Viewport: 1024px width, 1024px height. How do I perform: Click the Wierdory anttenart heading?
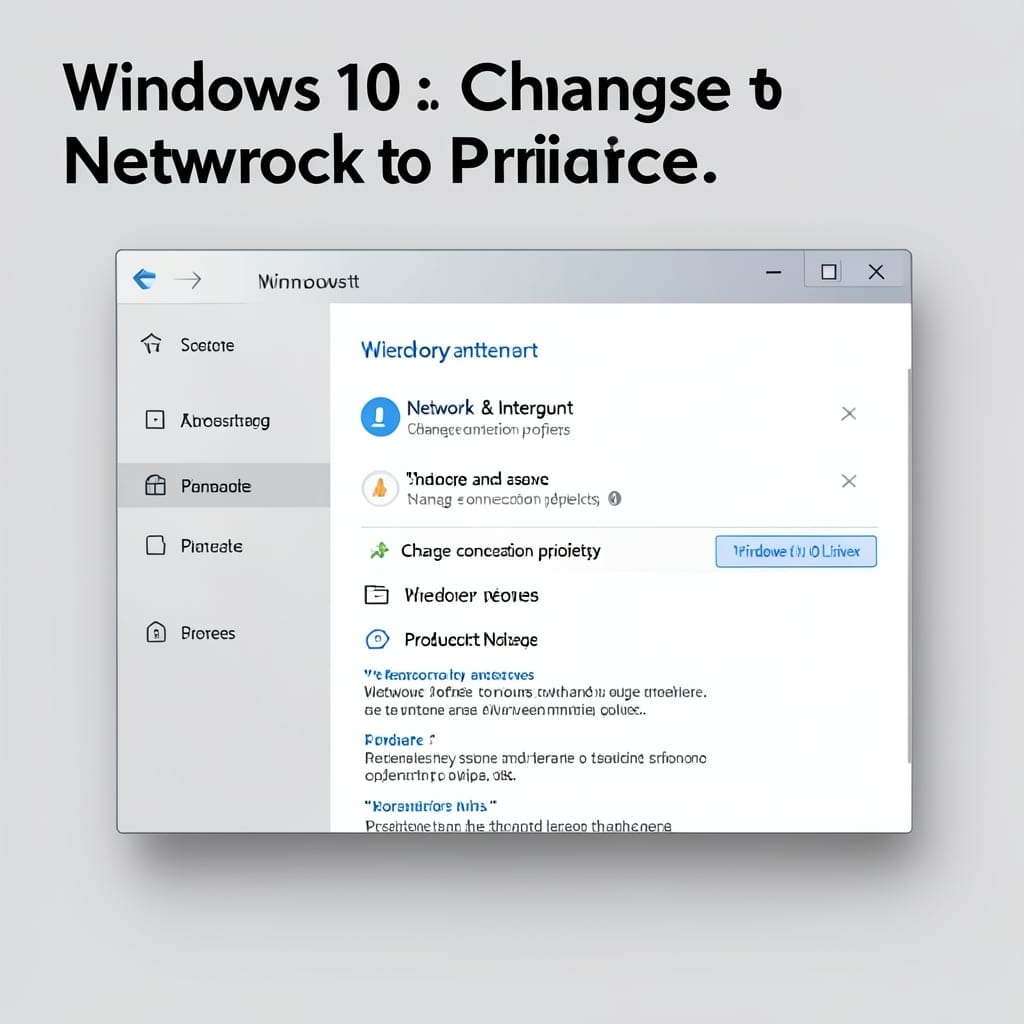tap(449, 351)
